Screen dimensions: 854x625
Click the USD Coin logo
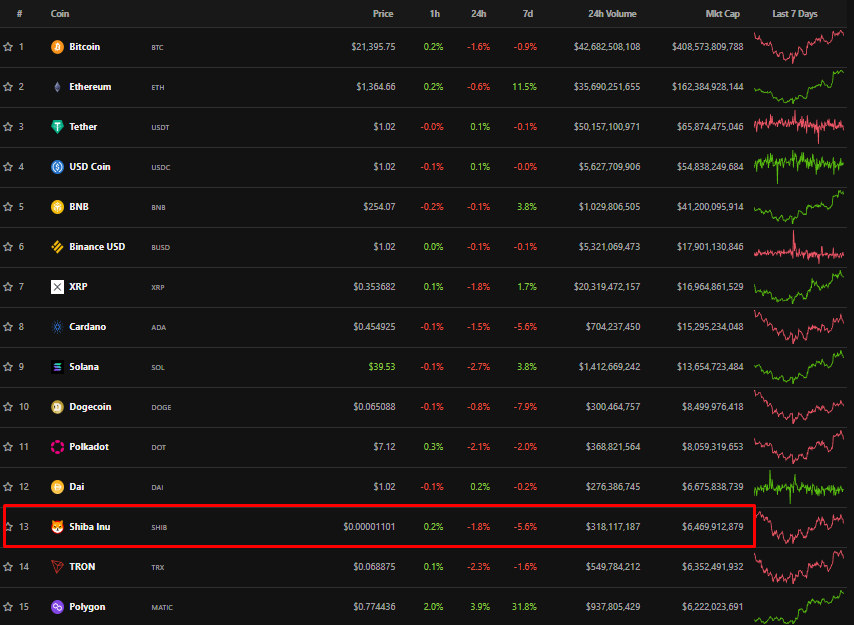pos(57,167)
